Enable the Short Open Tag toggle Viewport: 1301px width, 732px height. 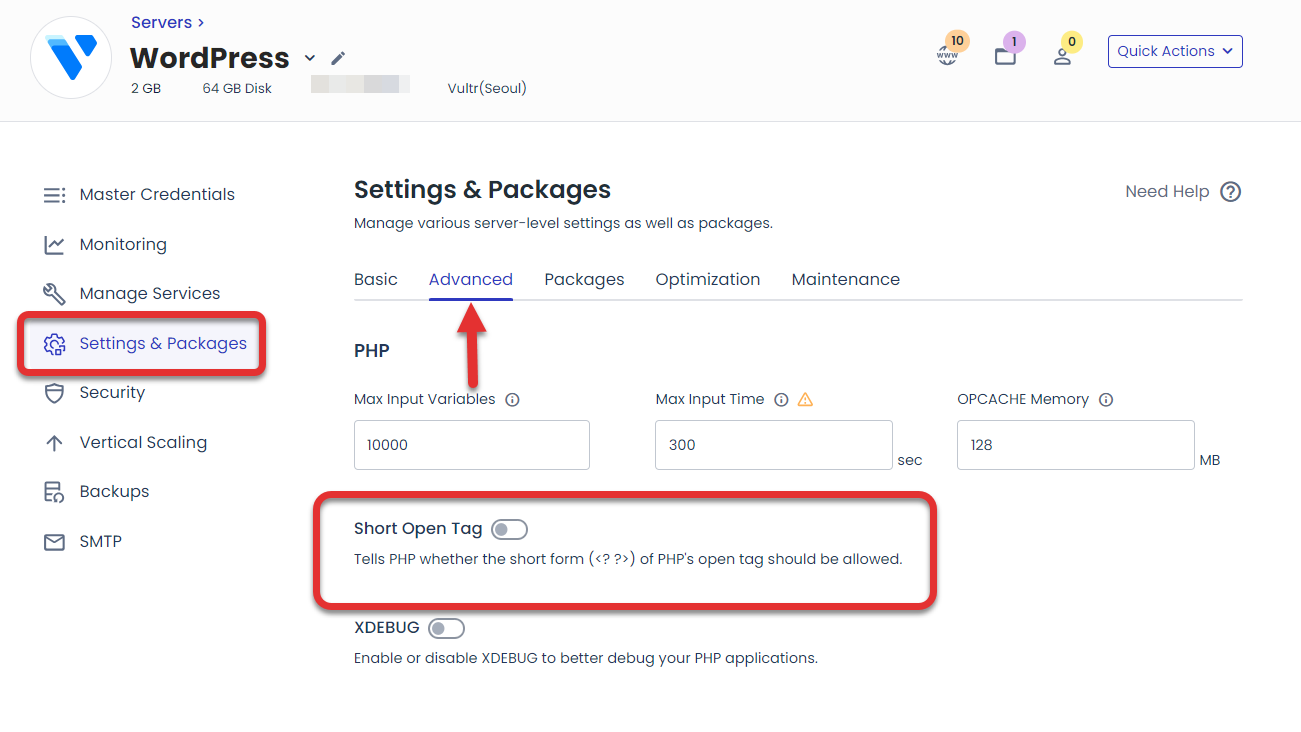pos(509,529)
